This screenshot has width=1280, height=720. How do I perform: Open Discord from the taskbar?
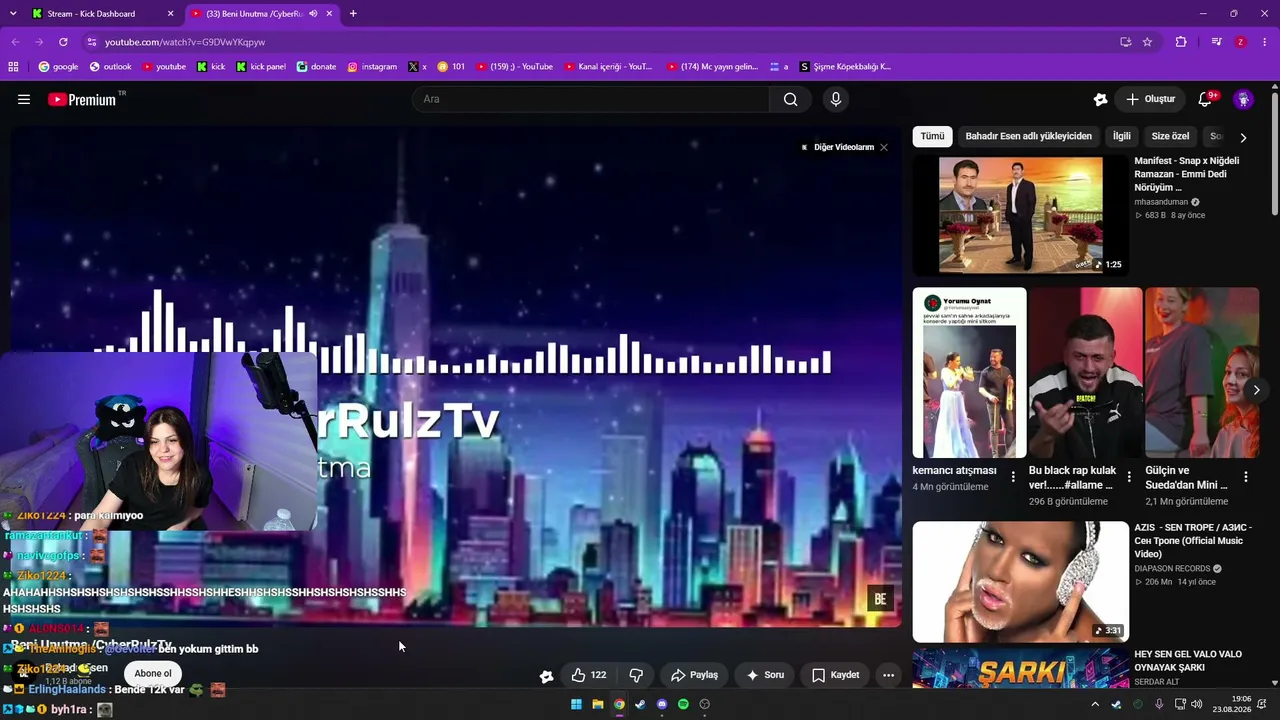[662, 704]
